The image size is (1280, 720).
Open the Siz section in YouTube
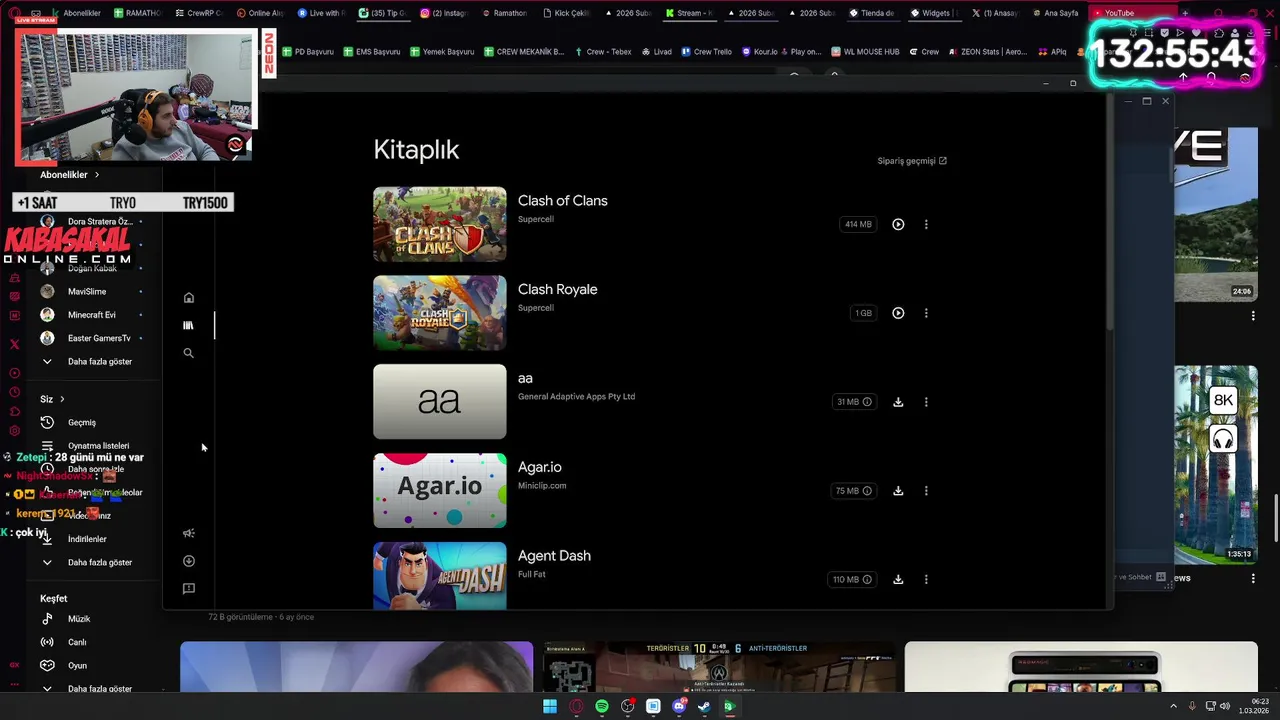pyautogui.click(x=52, y=399)
